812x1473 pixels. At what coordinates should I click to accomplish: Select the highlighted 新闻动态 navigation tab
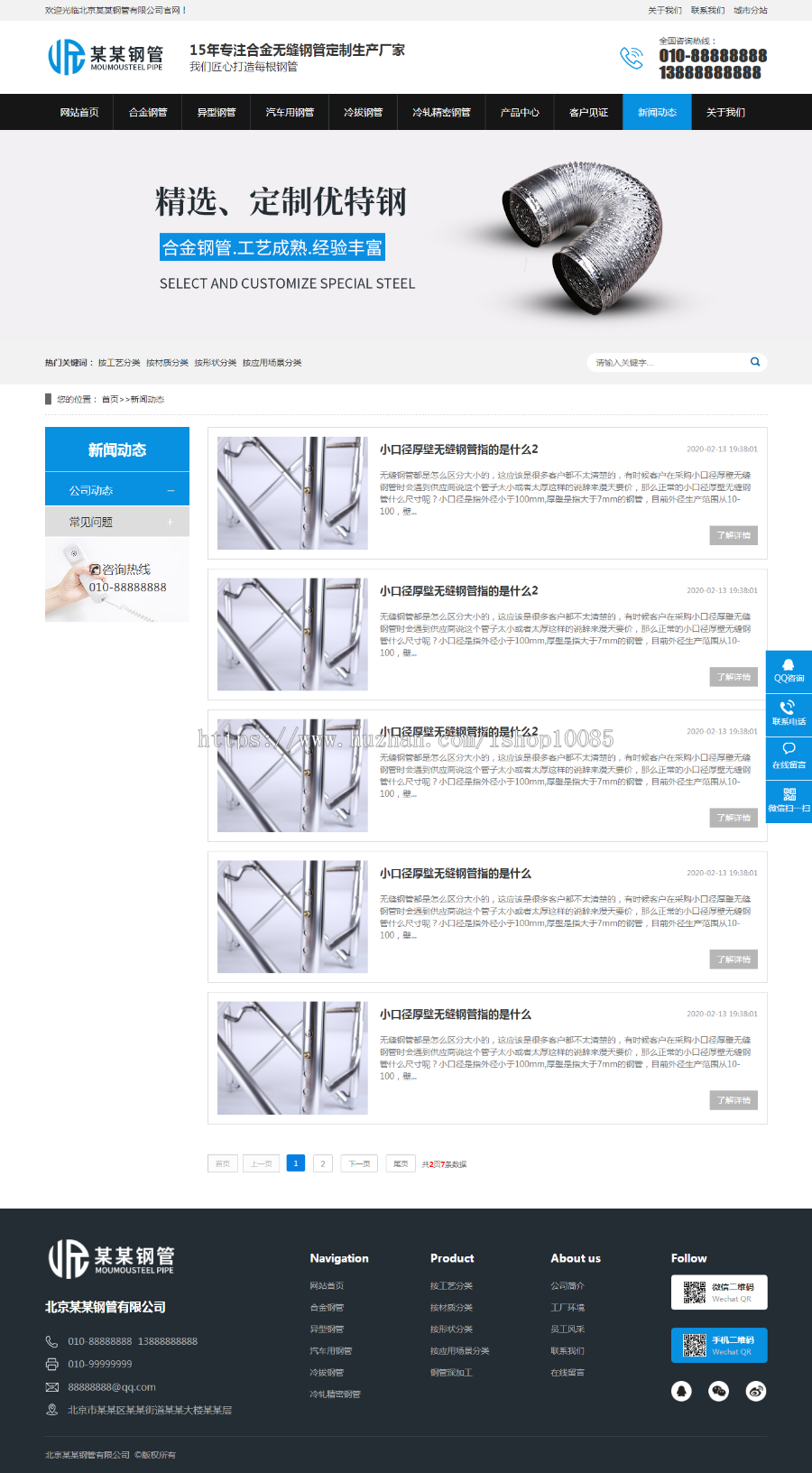coord(657,112)
